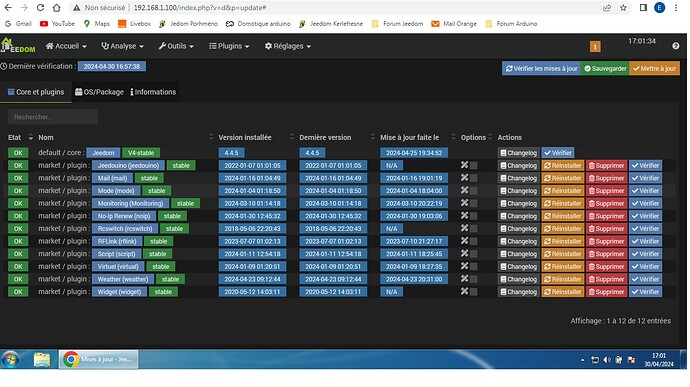Click share page icon in address bar

tap(607, 7)
